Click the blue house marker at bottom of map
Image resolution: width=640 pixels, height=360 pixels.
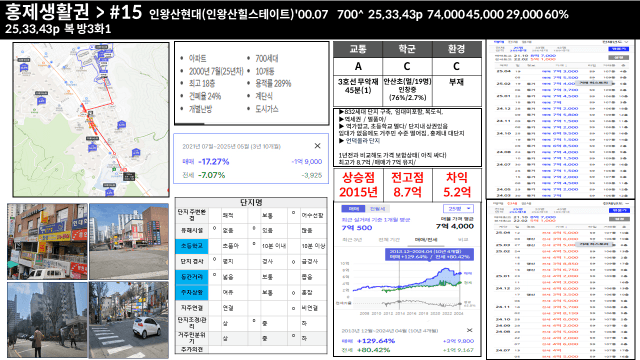tap(109, 192)
